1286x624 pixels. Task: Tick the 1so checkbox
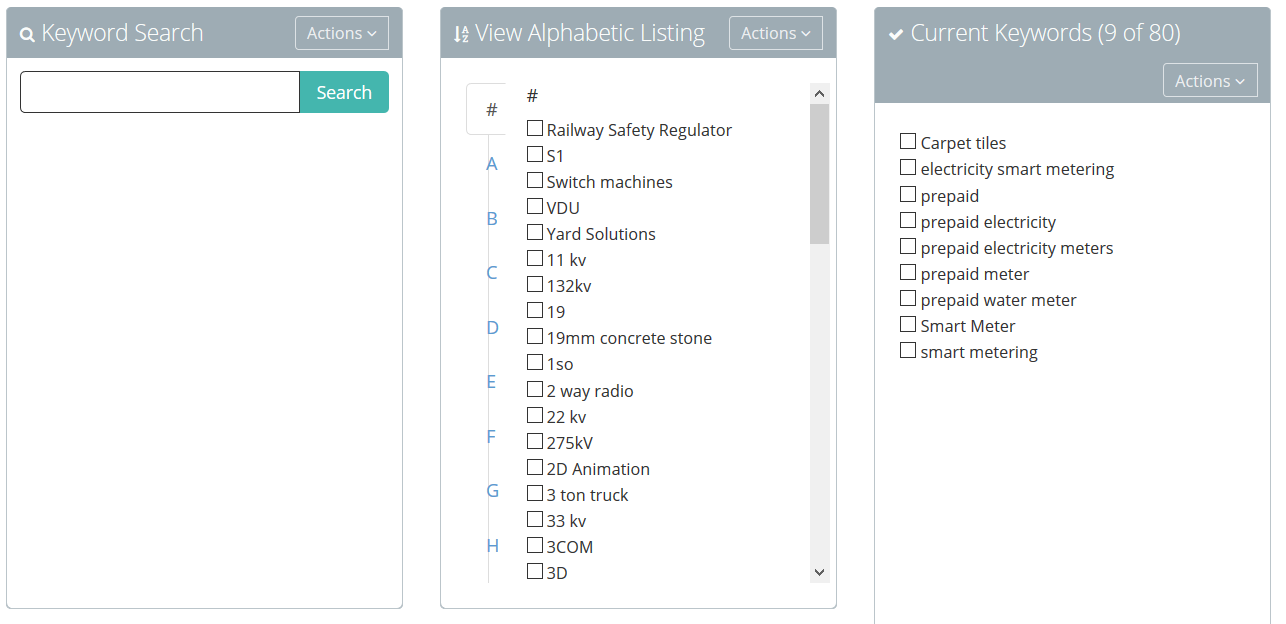click(x=535, y=363)
